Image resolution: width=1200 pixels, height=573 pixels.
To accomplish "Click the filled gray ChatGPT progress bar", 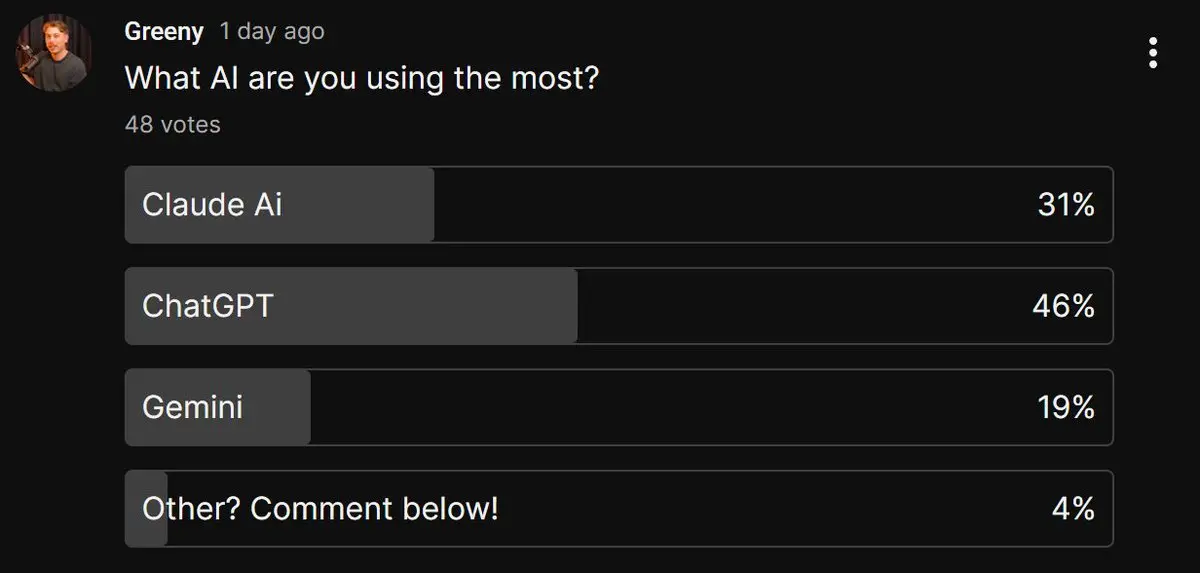I will (x=351, y=306).
